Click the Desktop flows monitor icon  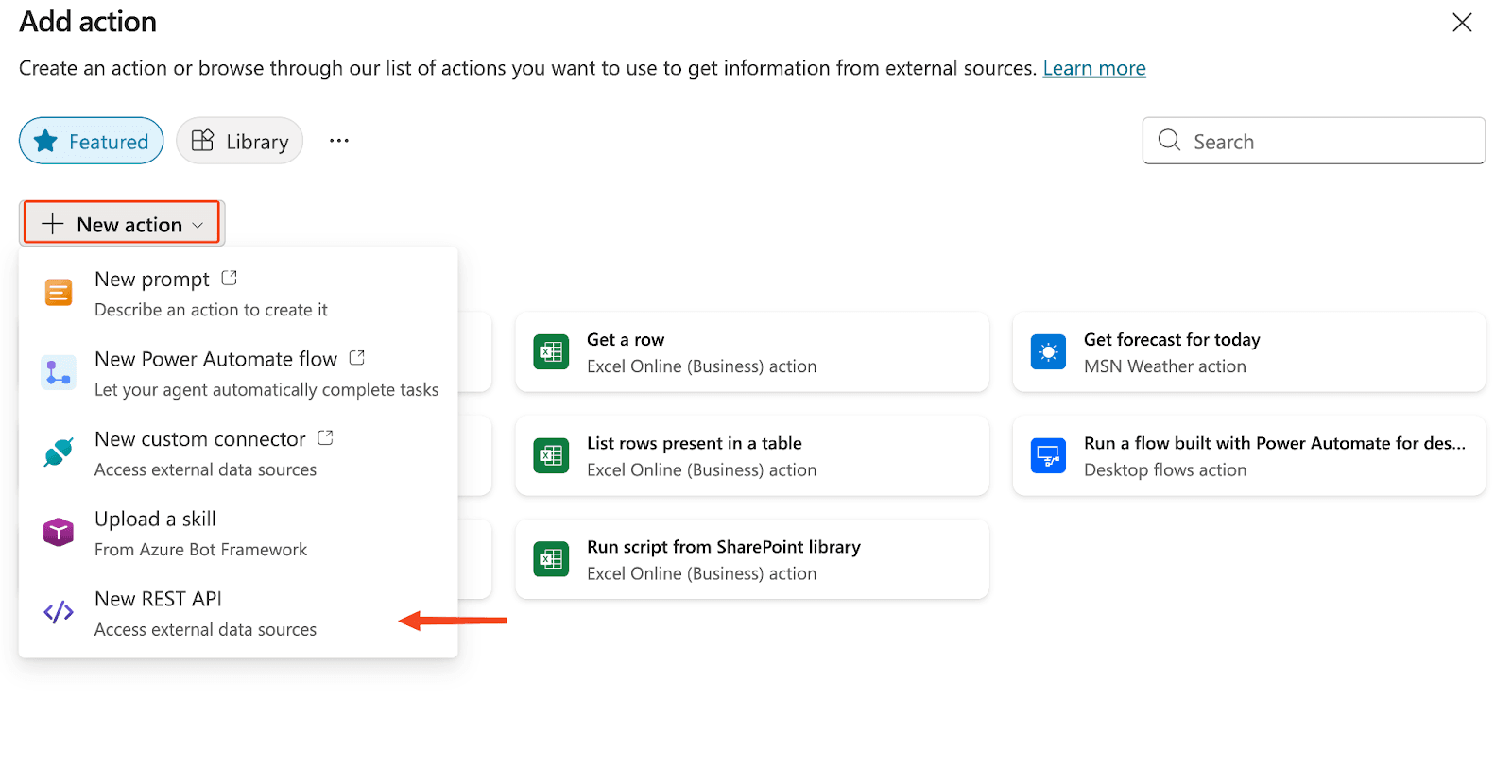(x=1048, y=456)
